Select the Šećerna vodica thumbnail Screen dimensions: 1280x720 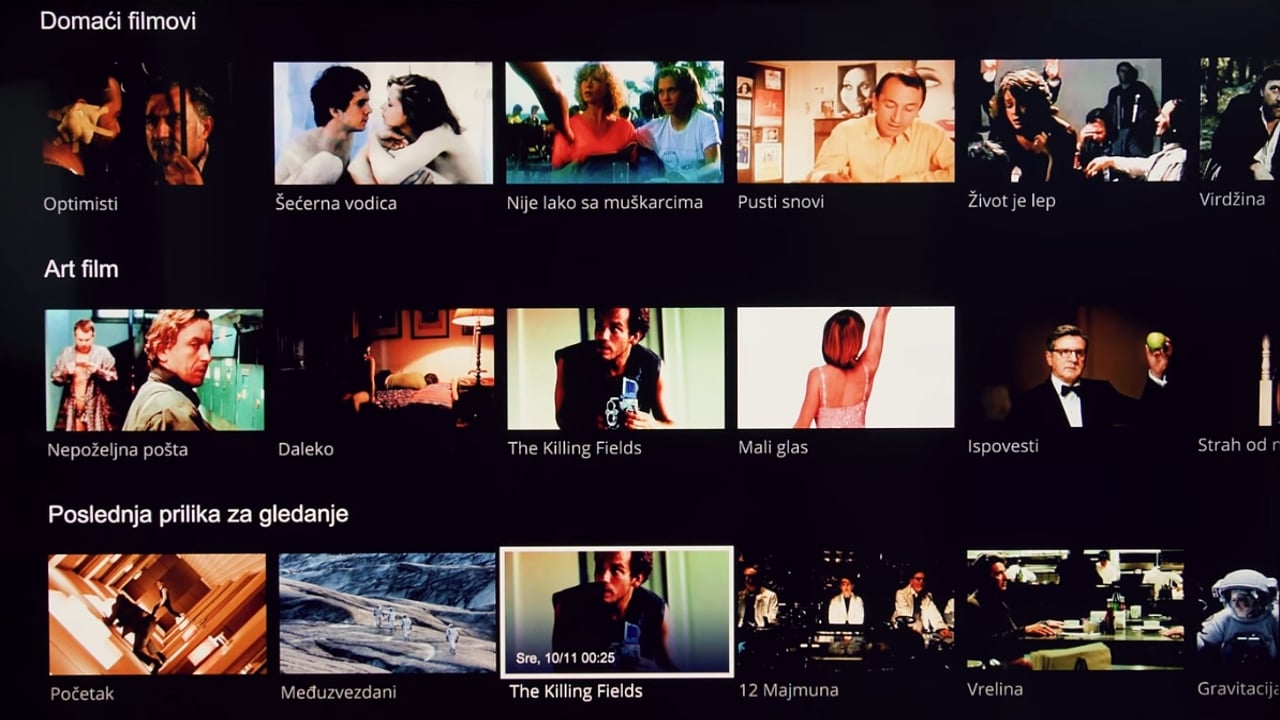(x=383, y=123)
